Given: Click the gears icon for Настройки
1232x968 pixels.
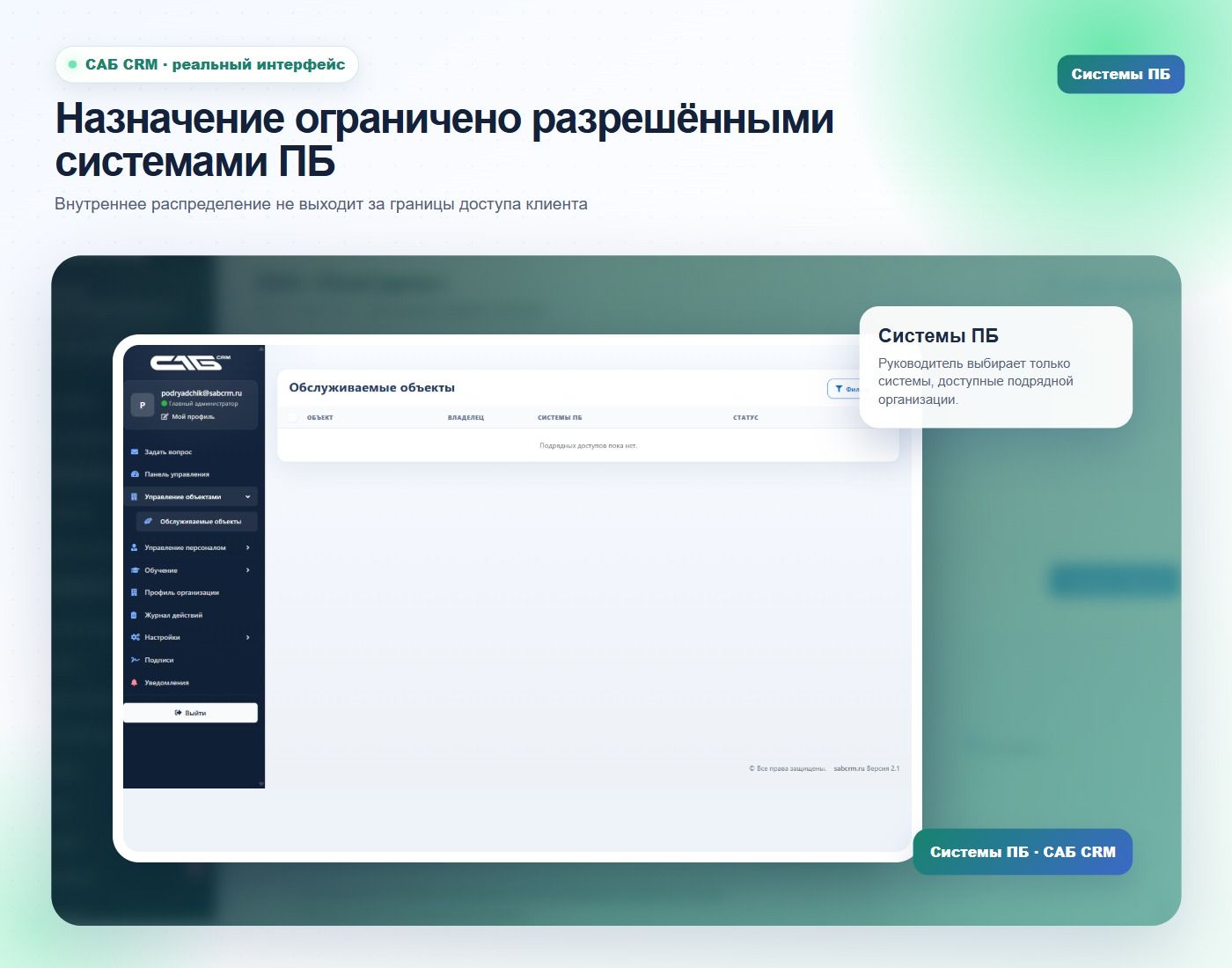Looking at the screenshot, I should 135,637.
